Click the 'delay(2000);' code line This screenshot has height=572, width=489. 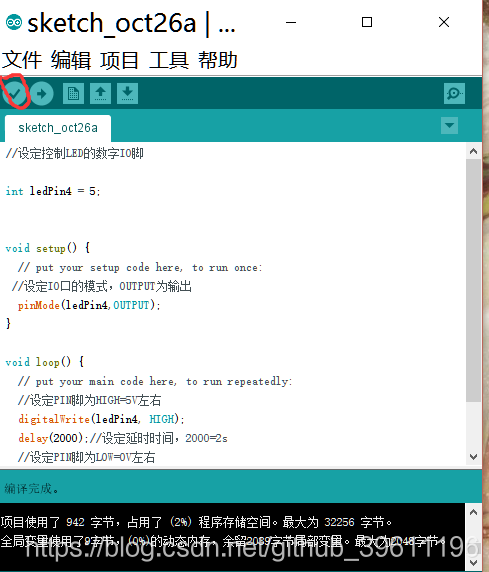[x=53, y=438]
